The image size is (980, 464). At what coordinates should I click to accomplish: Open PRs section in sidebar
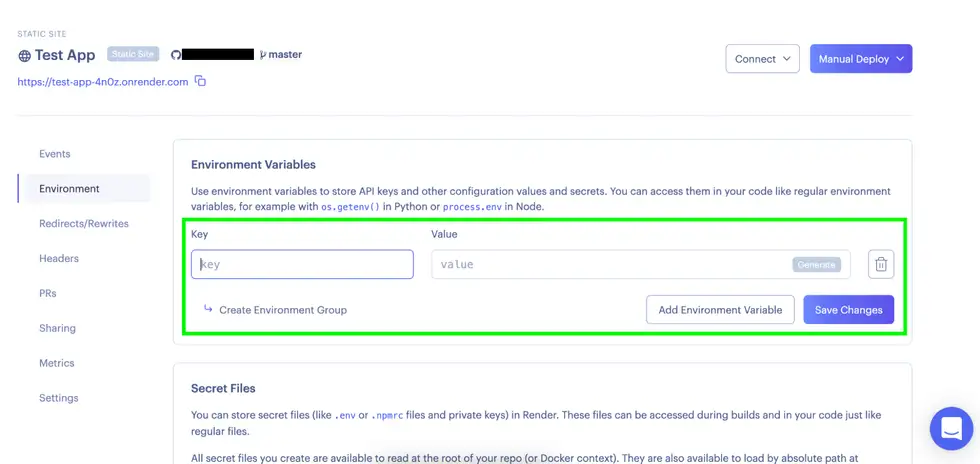click(48, 293)
